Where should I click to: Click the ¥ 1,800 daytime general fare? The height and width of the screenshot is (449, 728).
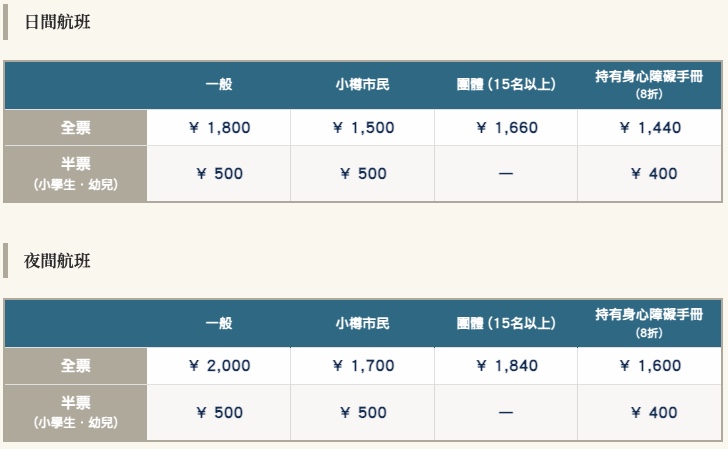219,128
